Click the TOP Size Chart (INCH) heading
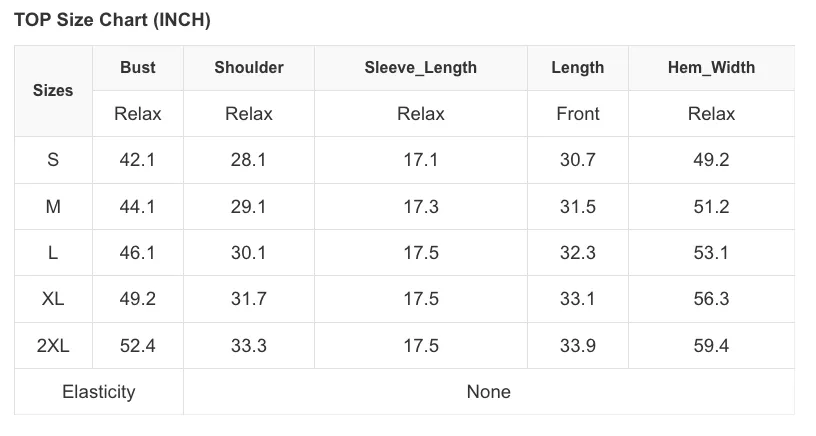The width and height of the screenshot is (816, 436). (112, 20)
